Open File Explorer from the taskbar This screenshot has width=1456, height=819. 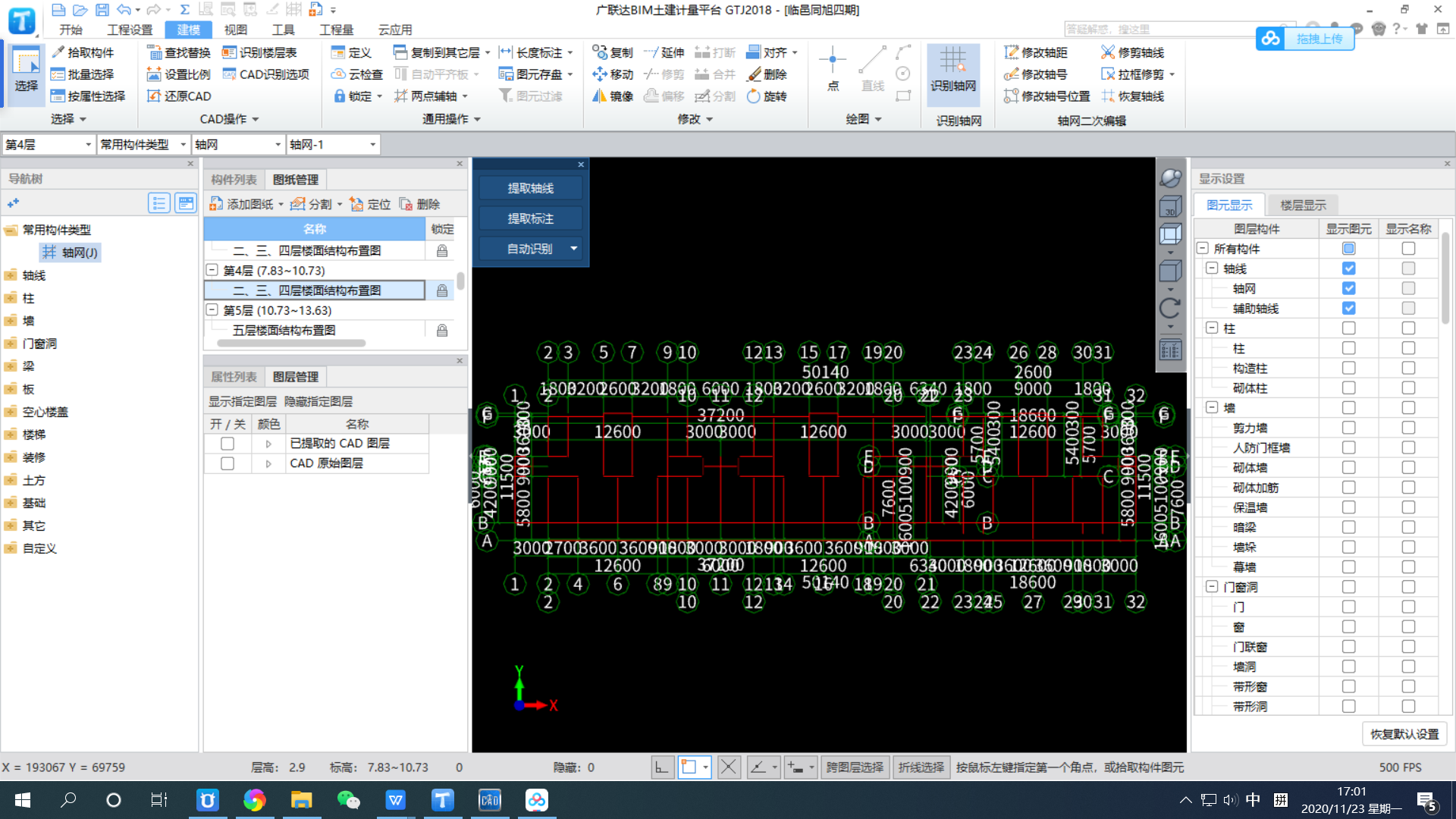[301, 800]
